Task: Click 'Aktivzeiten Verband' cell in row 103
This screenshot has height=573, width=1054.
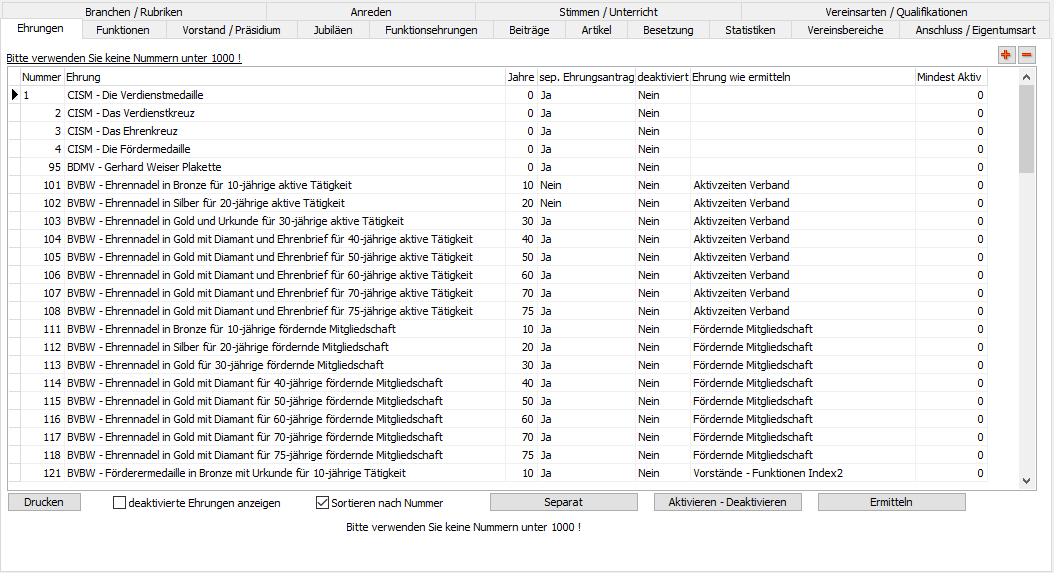Action: 803,221
